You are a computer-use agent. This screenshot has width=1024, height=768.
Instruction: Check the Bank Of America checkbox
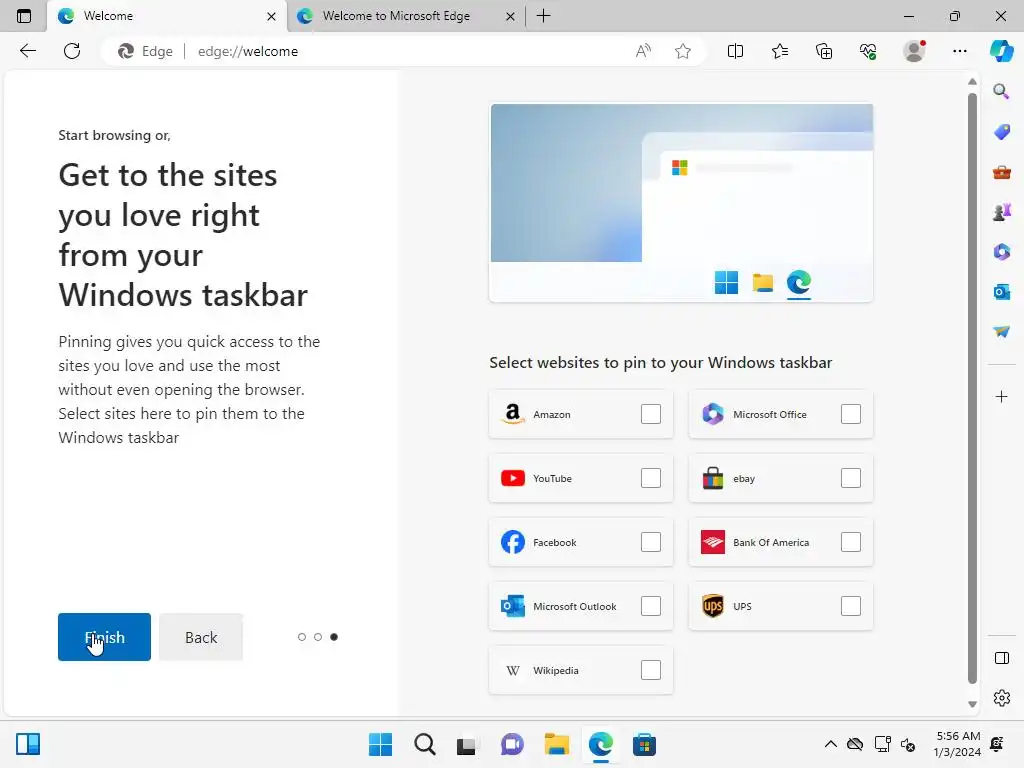point(850,542)
